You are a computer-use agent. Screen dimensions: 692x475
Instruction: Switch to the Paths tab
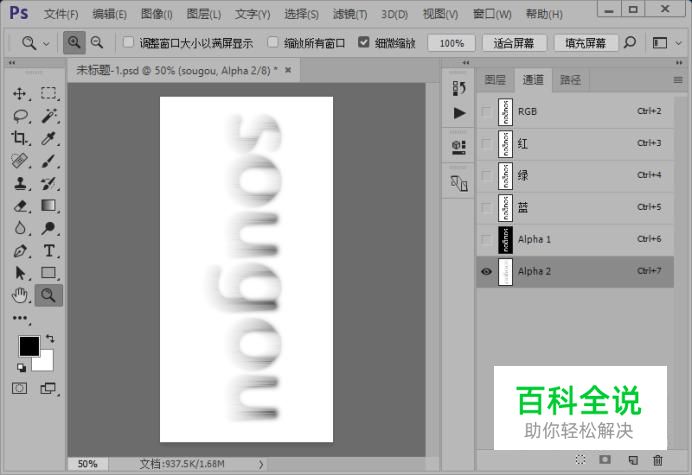pyautogui.click(x=570, y=80)
